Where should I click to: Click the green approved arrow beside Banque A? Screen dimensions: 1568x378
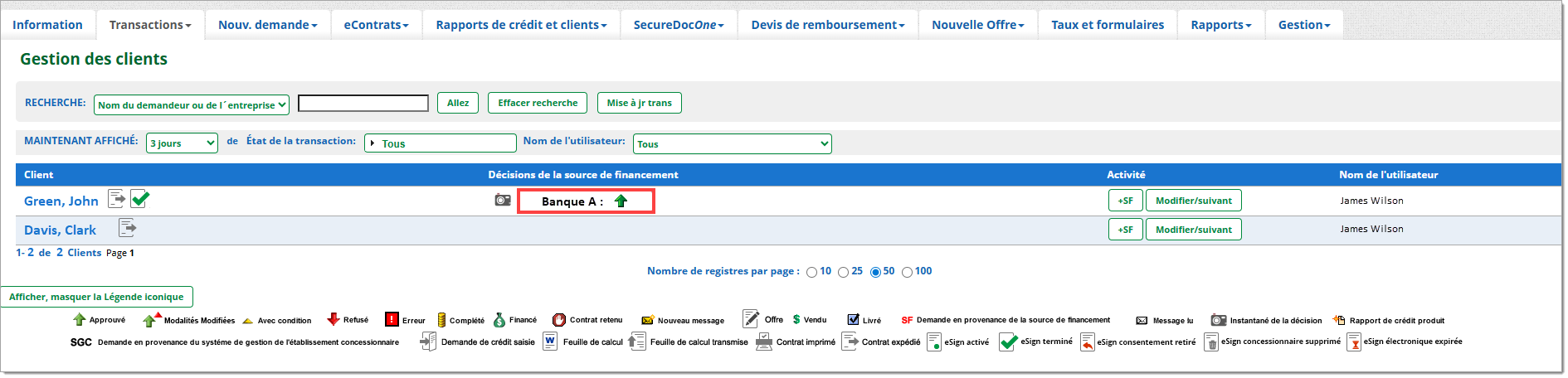click(621, 201)
